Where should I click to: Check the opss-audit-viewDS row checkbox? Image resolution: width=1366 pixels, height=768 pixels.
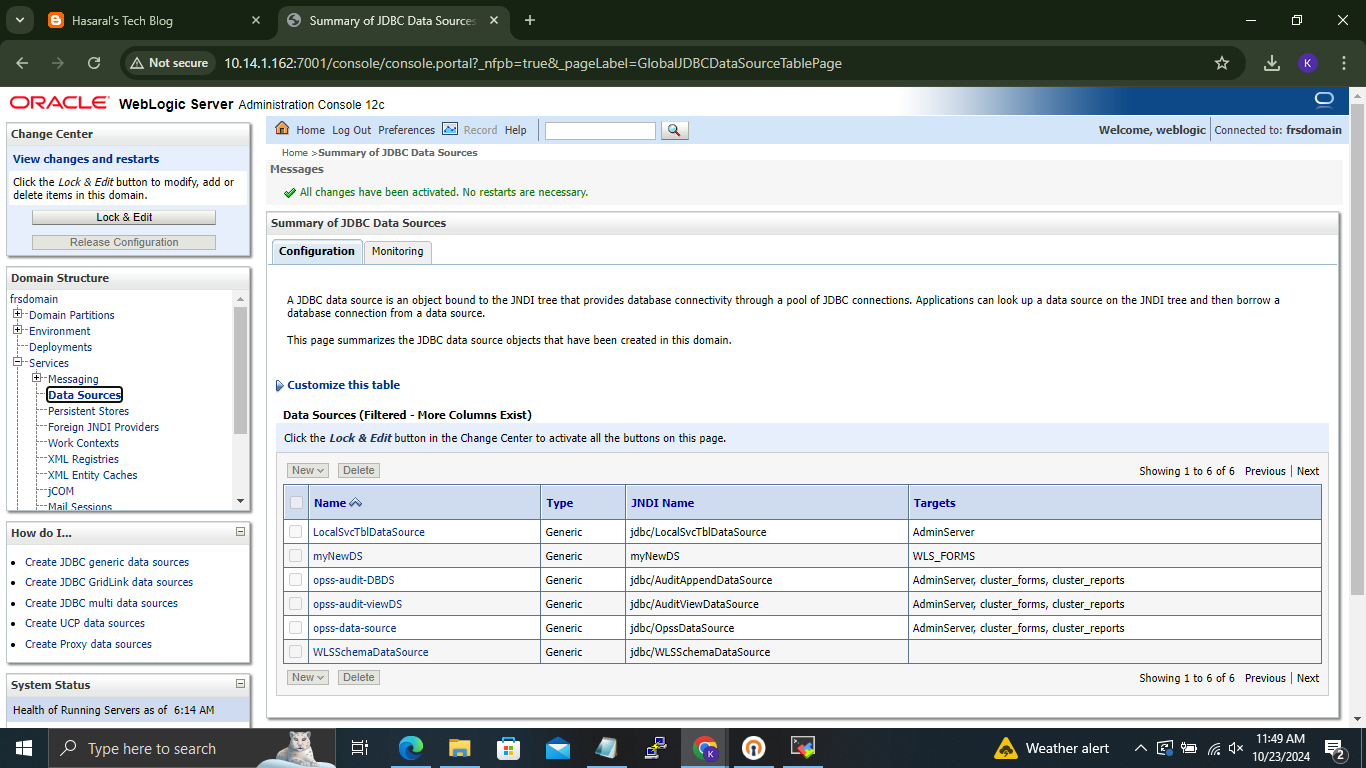[x=296, y=604]
